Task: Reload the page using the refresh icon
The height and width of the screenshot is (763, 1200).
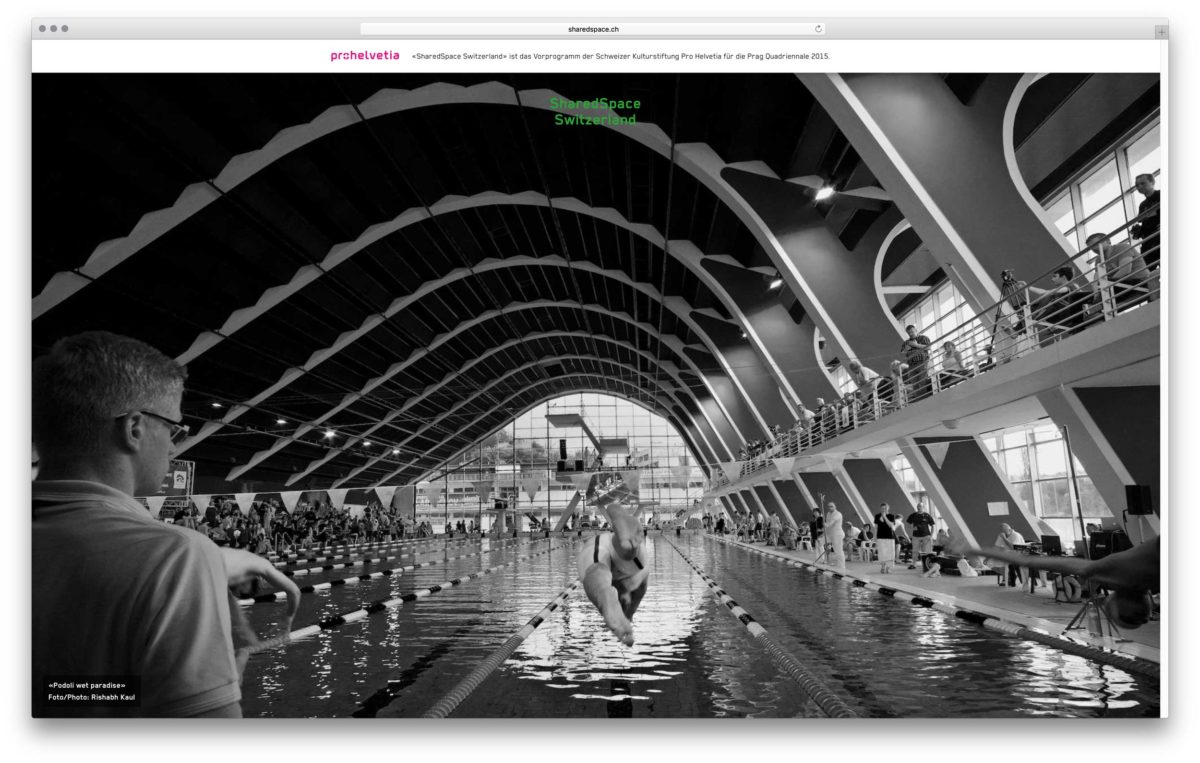Action: (818, 29)
